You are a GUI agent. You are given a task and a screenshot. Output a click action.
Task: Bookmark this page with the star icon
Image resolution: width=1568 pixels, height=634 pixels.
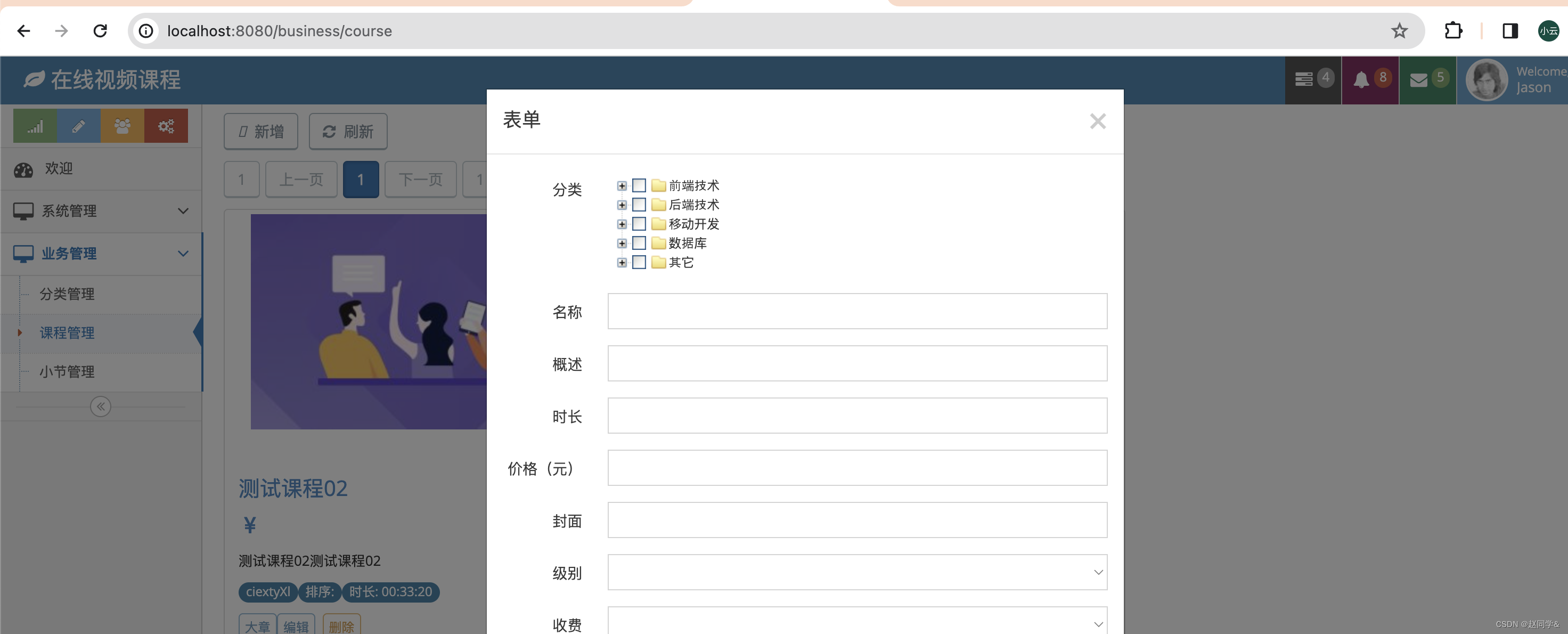[1399, 30]
